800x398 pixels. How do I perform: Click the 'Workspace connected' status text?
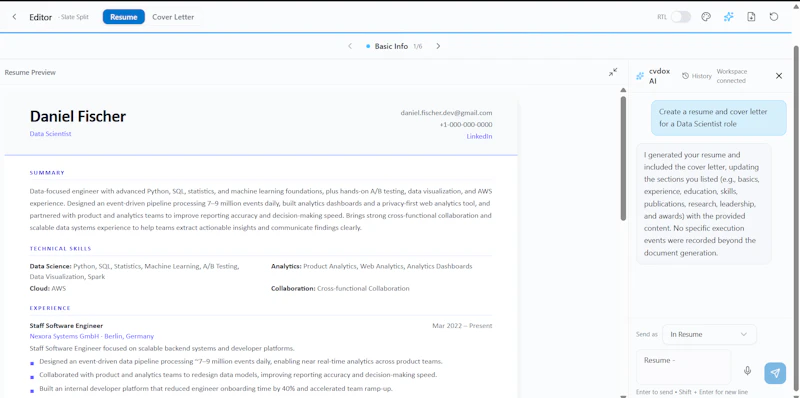coord(731,76)
